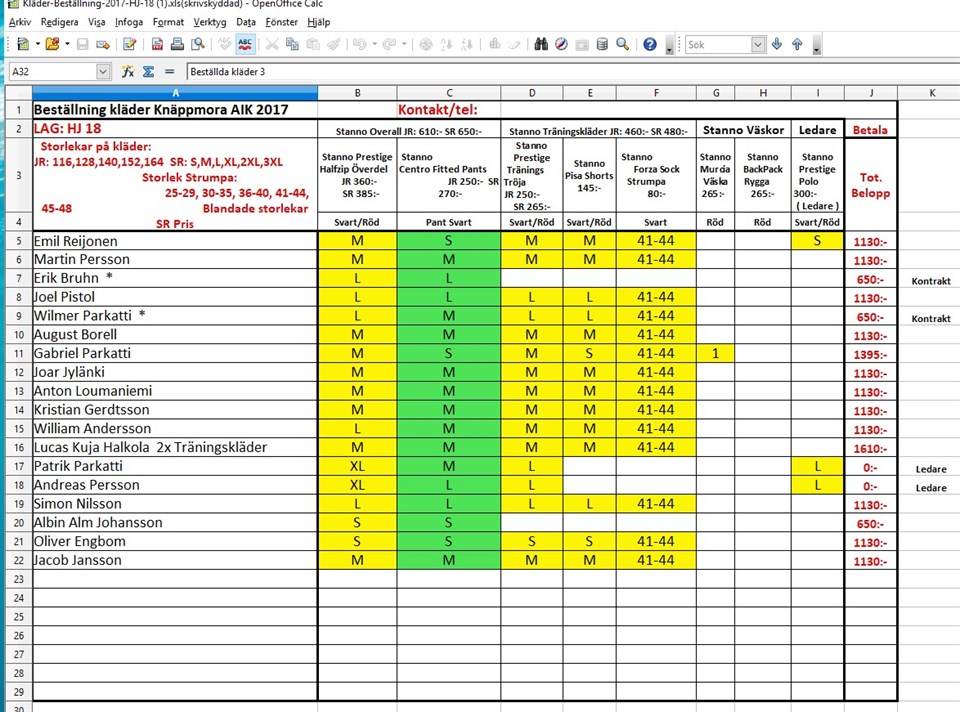This screenshot has width=960, height=712.
Task: Click the Zoom magnifier icon
Action: point(623,44)
